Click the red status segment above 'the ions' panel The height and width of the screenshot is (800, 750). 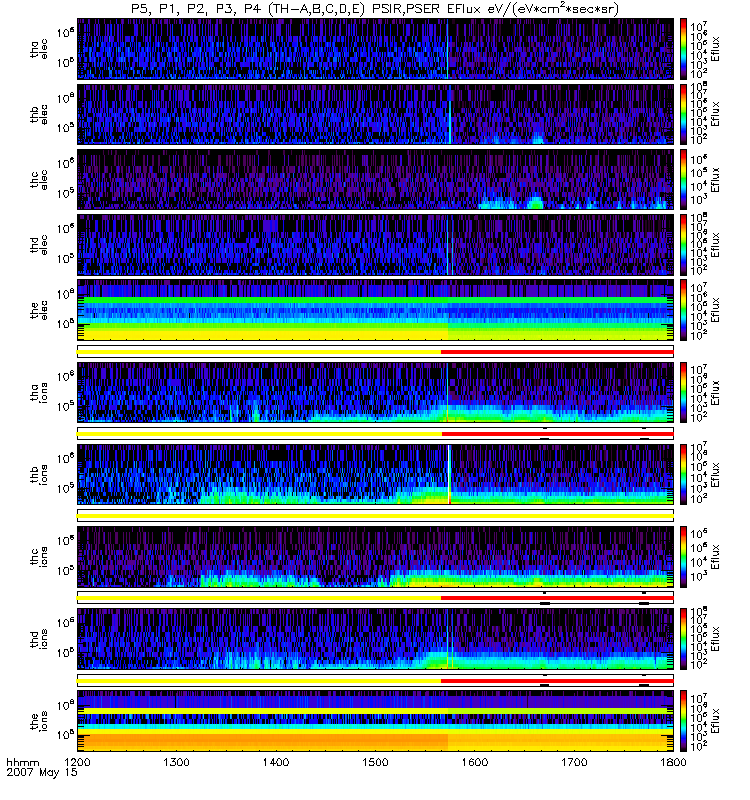point(557,681)
